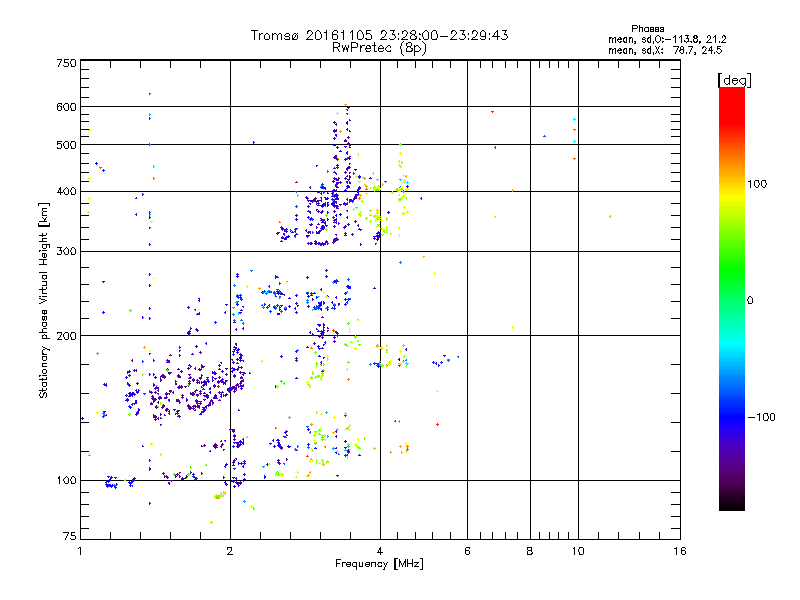800x600 pixels.
Task: Click the y-axis tick label '500'
Action: pyautogui.click(x=66, y=145)
